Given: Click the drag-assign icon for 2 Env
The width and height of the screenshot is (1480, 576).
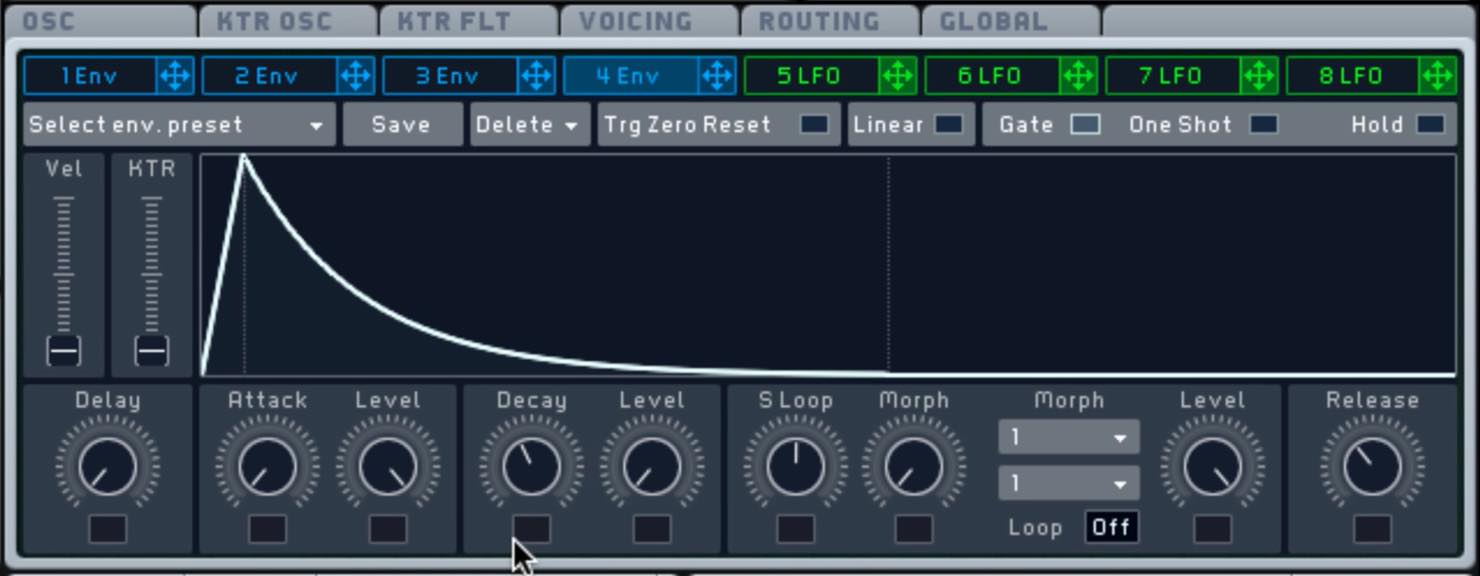Looking at the screenshot, I should [356, 76].
